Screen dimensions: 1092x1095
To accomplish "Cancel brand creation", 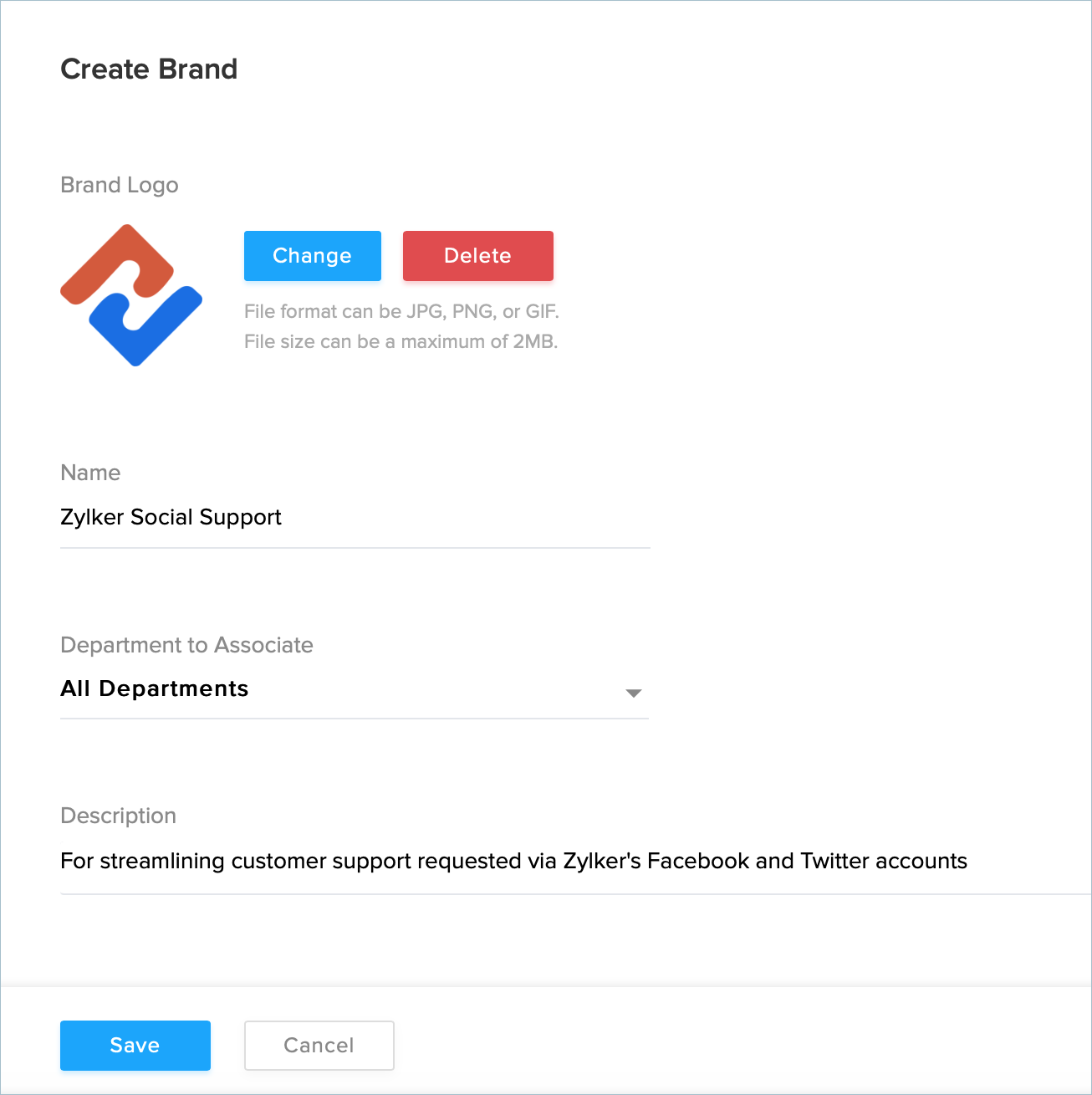I will pyautogui.click(x=319, y=1045).
